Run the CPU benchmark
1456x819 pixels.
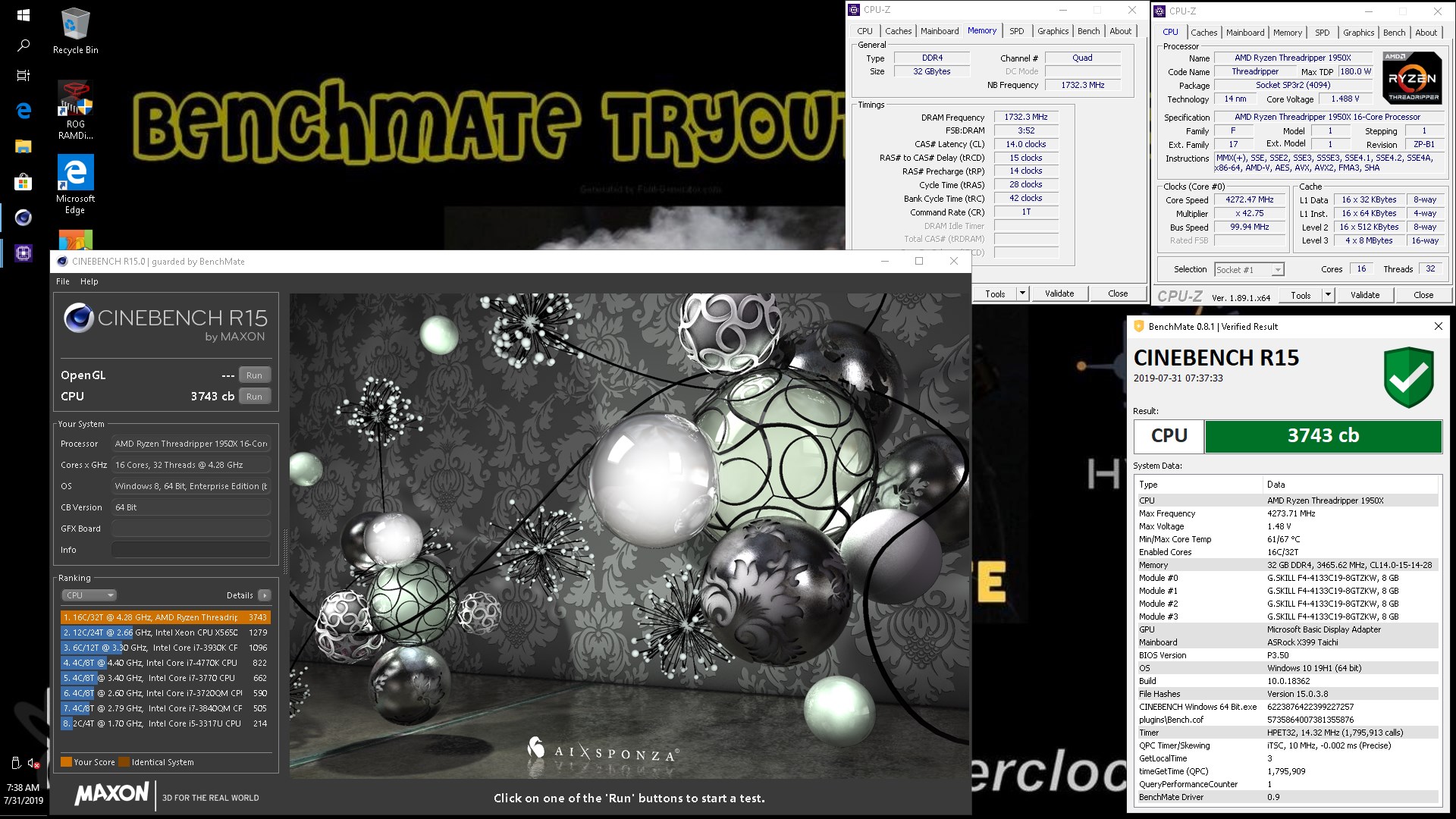254,397
